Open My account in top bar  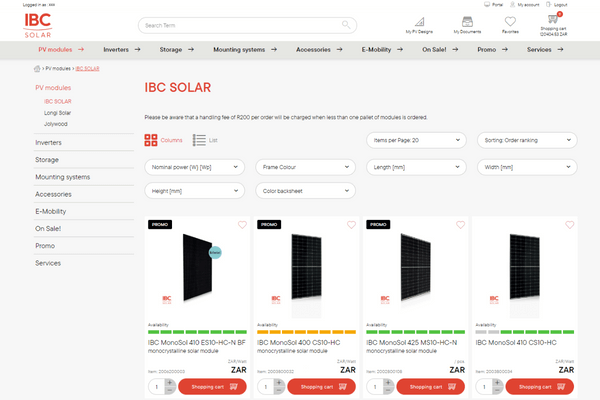tap(525, 5)
